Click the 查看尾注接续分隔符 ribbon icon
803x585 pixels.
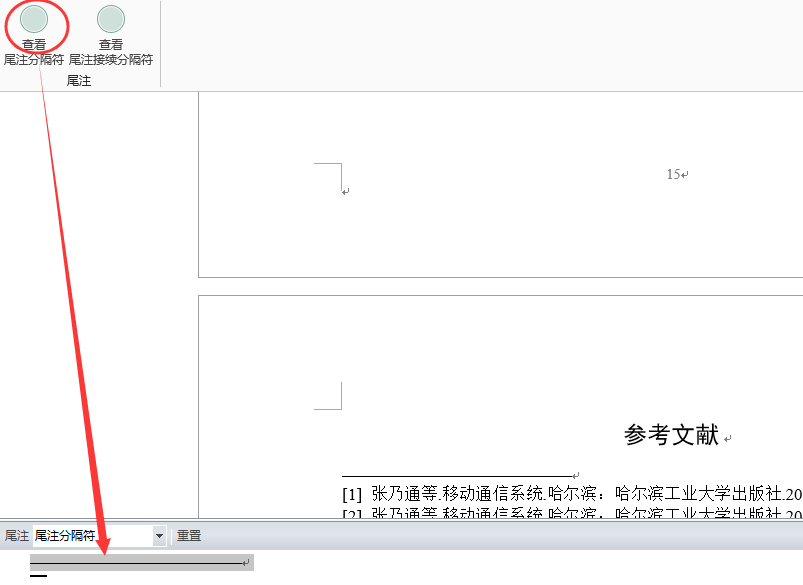(x=111, y=19)
